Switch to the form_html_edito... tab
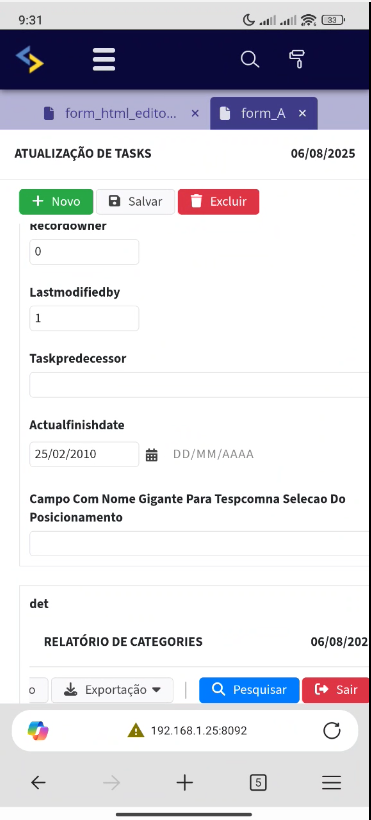This screenshot has height=820, width=371. 120,113
